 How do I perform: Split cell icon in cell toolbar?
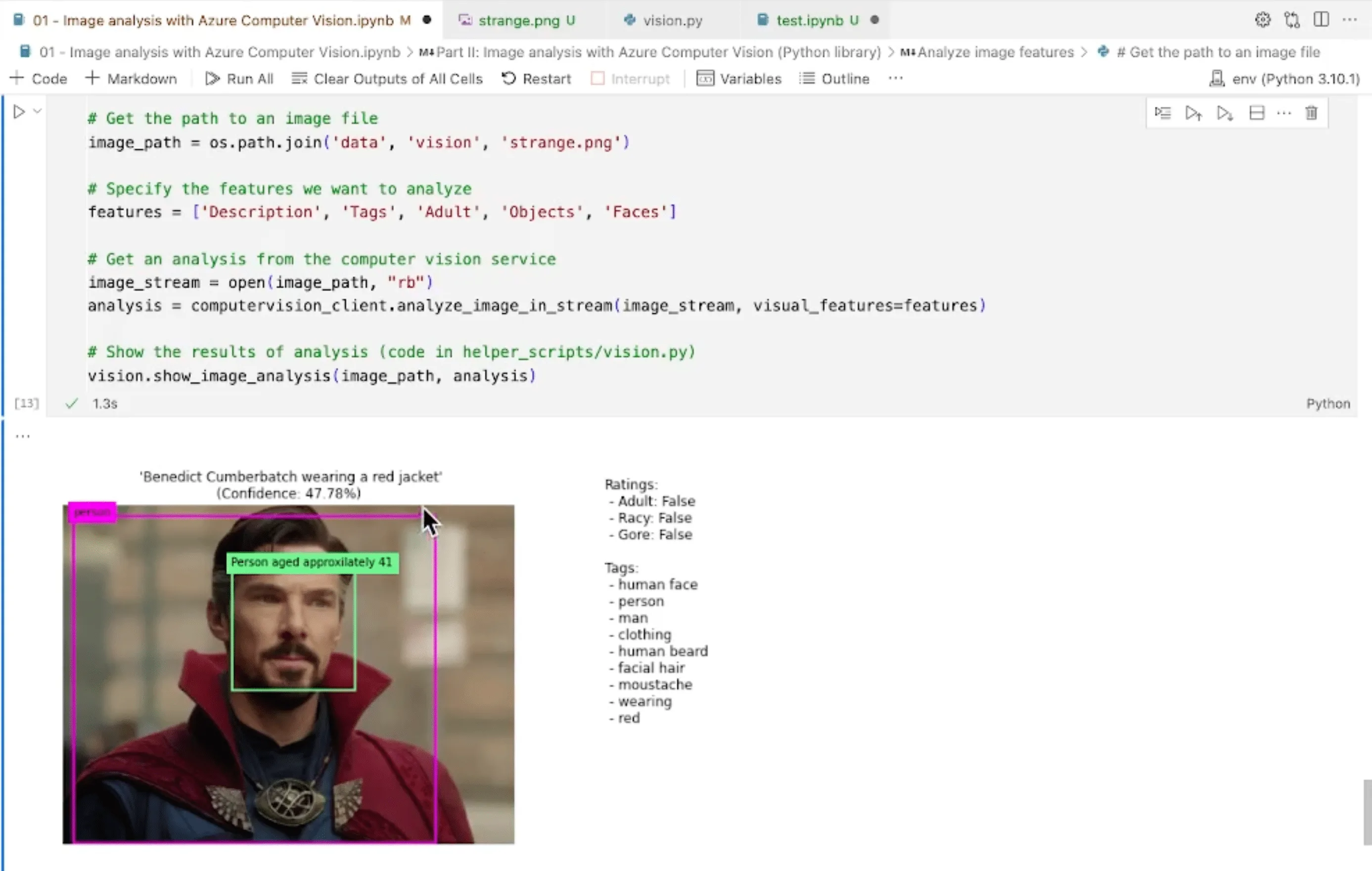click(x=1256, y=113)
